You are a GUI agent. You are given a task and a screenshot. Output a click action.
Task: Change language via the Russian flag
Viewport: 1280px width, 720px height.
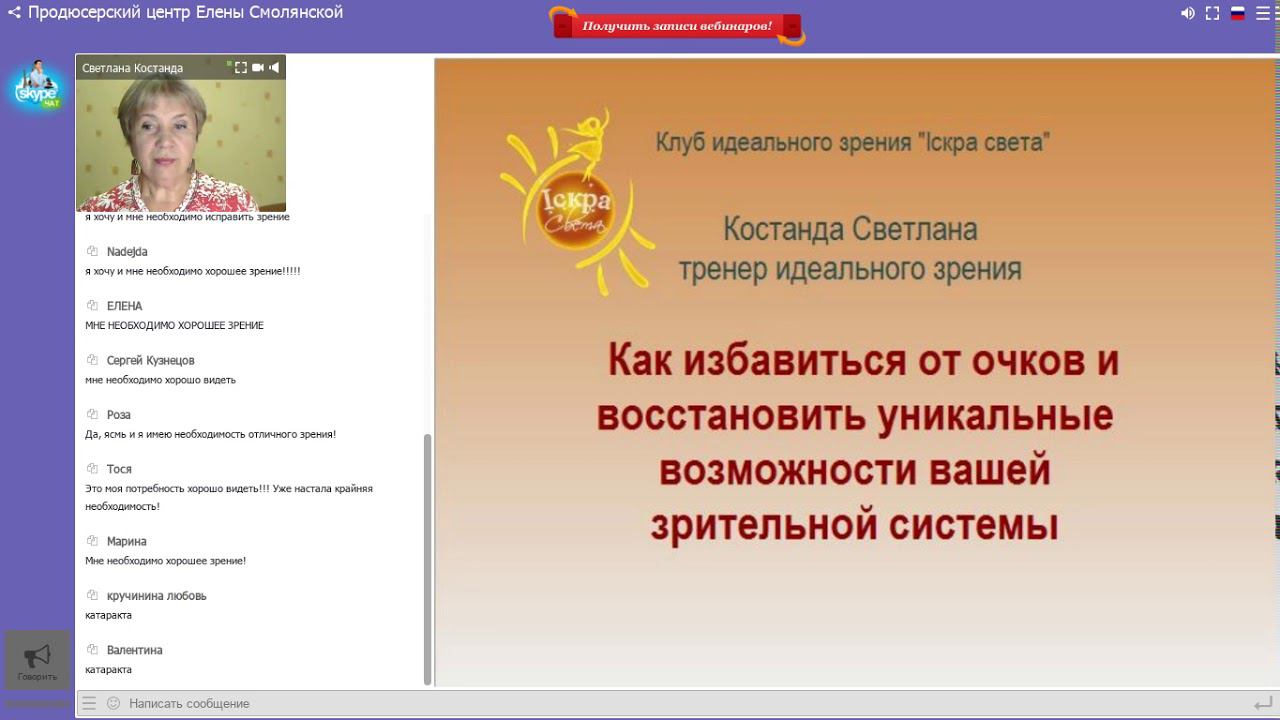point(1238,13)
